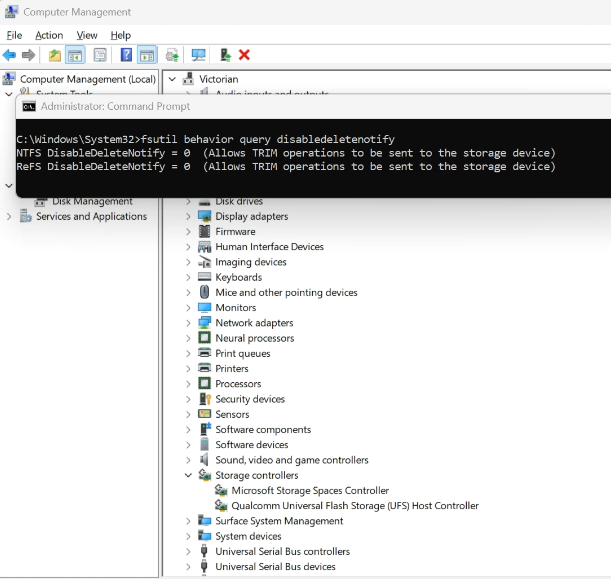Open the View menu
The image size is (611, 579).
click(87, 35)
